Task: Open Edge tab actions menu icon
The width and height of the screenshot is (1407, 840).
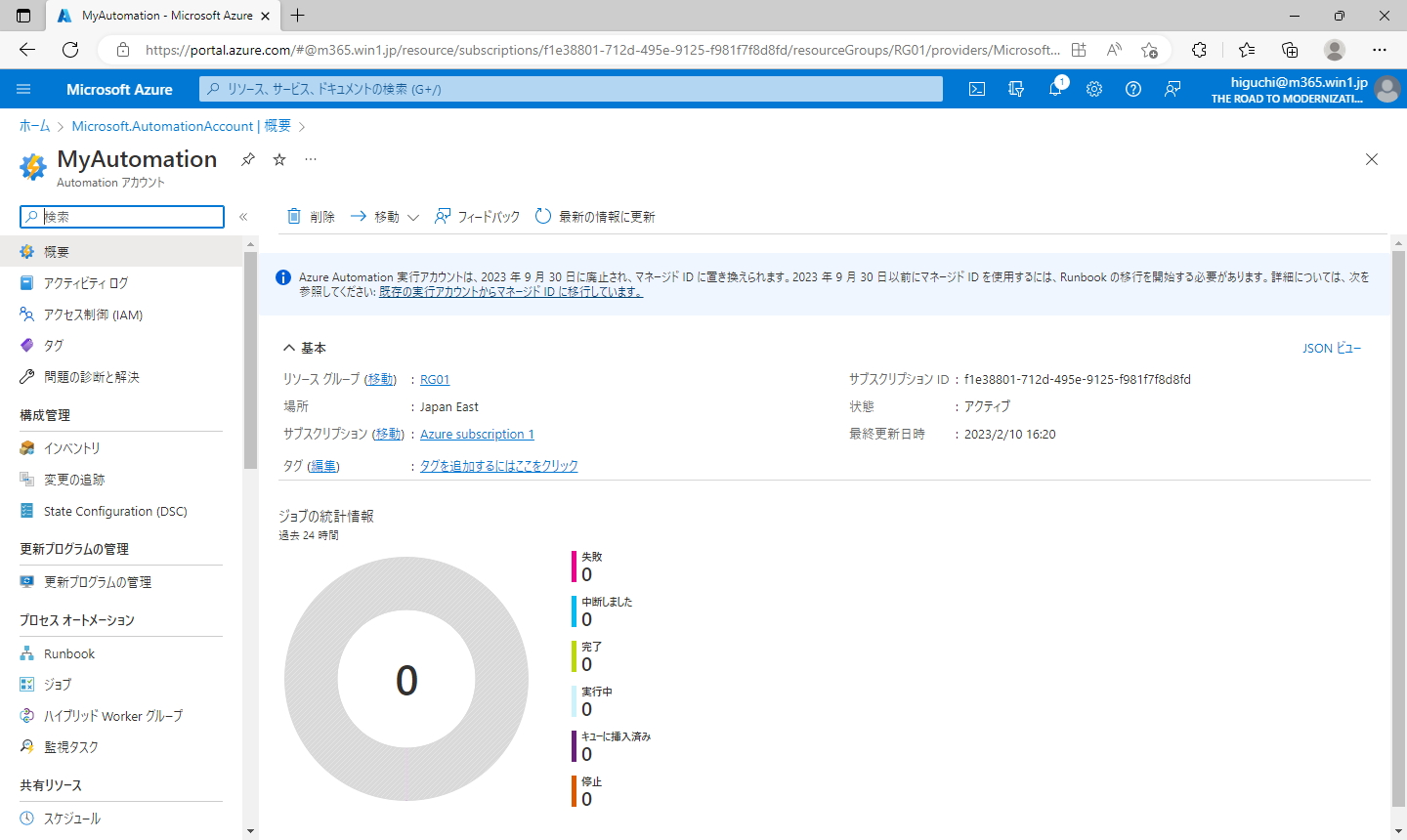Action: (23, 16)
